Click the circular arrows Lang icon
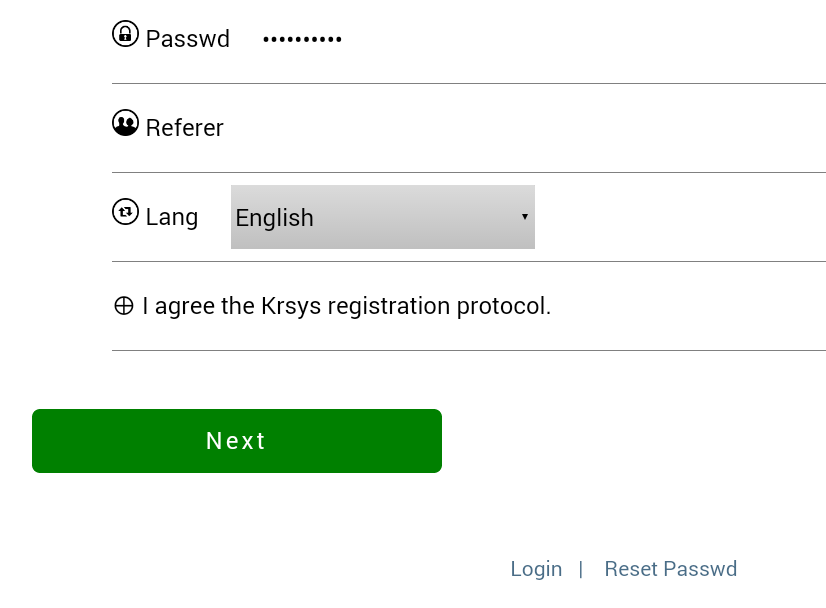The image size is (826, 608). 125,212
